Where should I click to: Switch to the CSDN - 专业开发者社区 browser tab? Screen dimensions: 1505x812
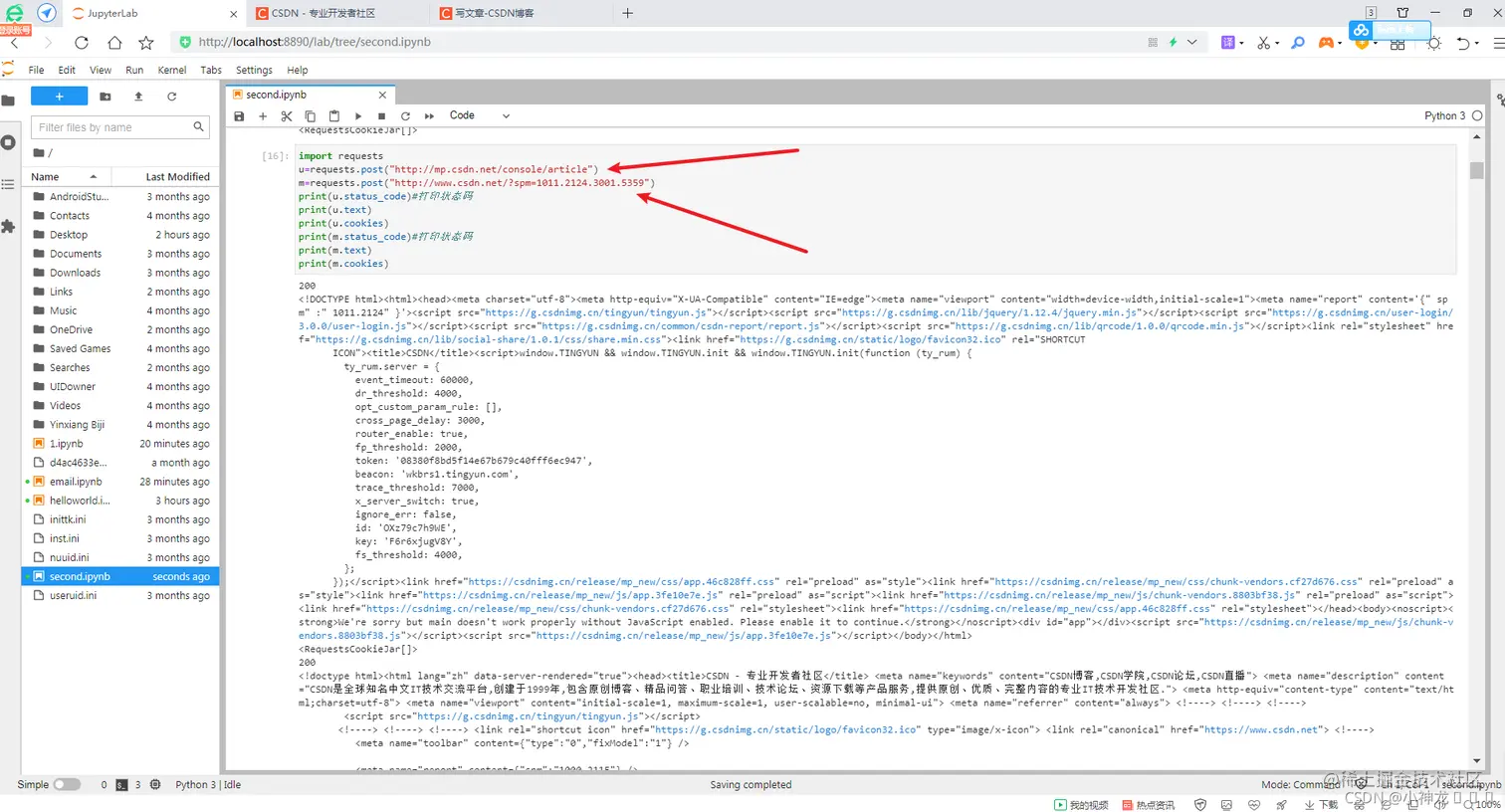coord(335,13)
